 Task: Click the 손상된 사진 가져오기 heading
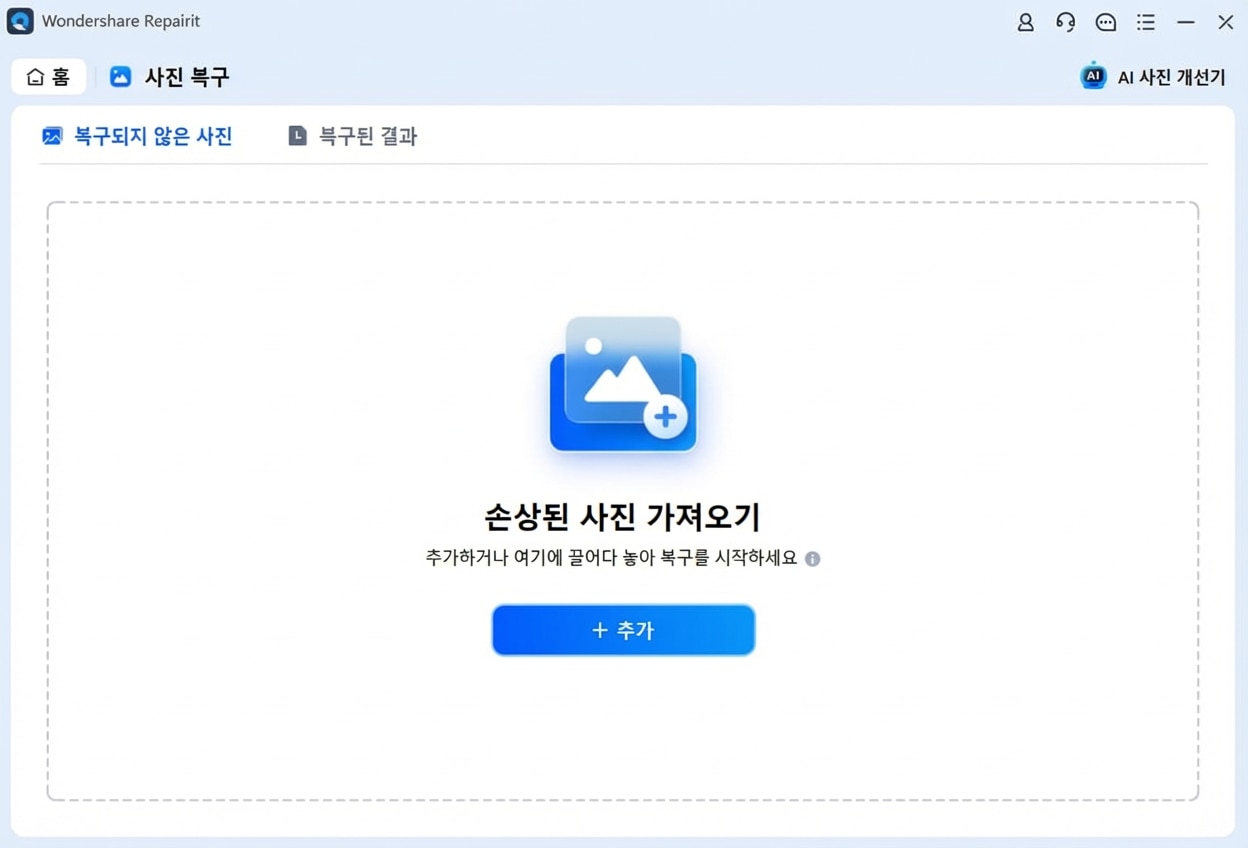tap(622, 517)
